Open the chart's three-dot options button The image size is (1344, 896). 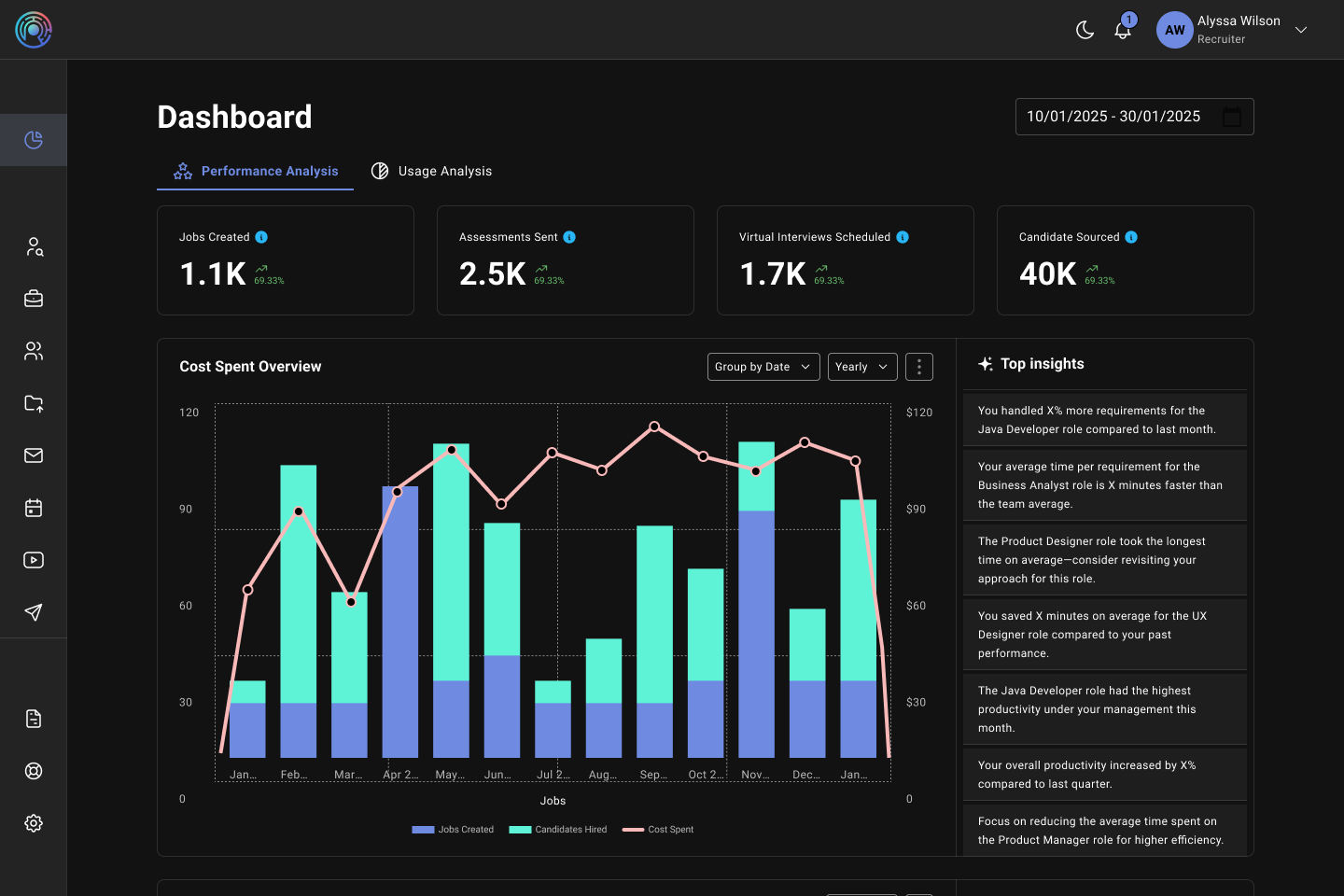918,367
